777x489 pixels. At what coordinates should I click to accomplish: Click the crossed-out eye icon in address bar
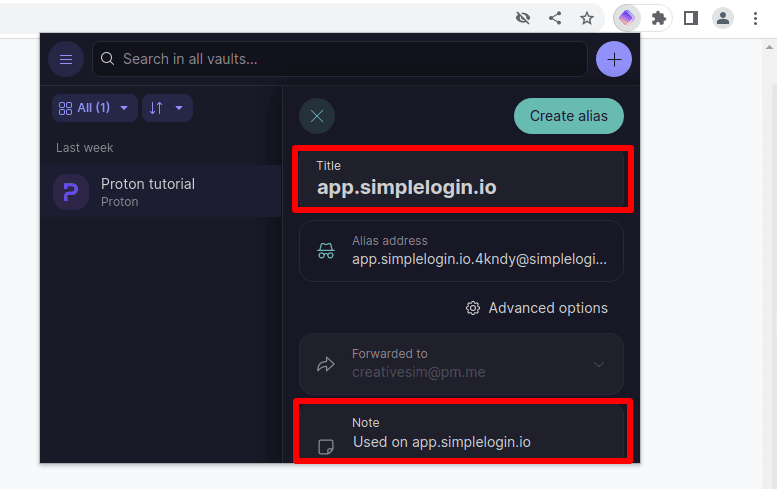pos(523,18)
